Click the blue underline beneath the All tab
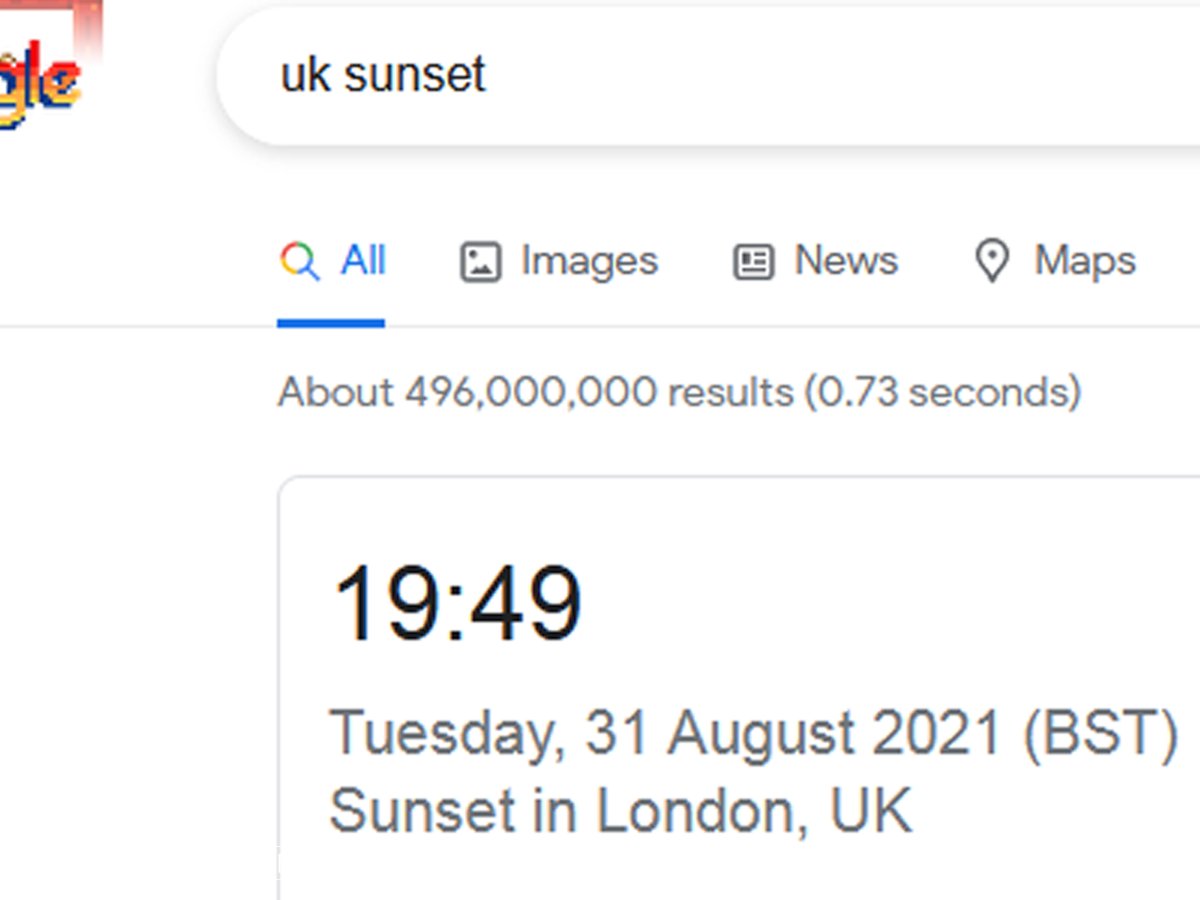 pyautogui.click(x=331, y=323)
